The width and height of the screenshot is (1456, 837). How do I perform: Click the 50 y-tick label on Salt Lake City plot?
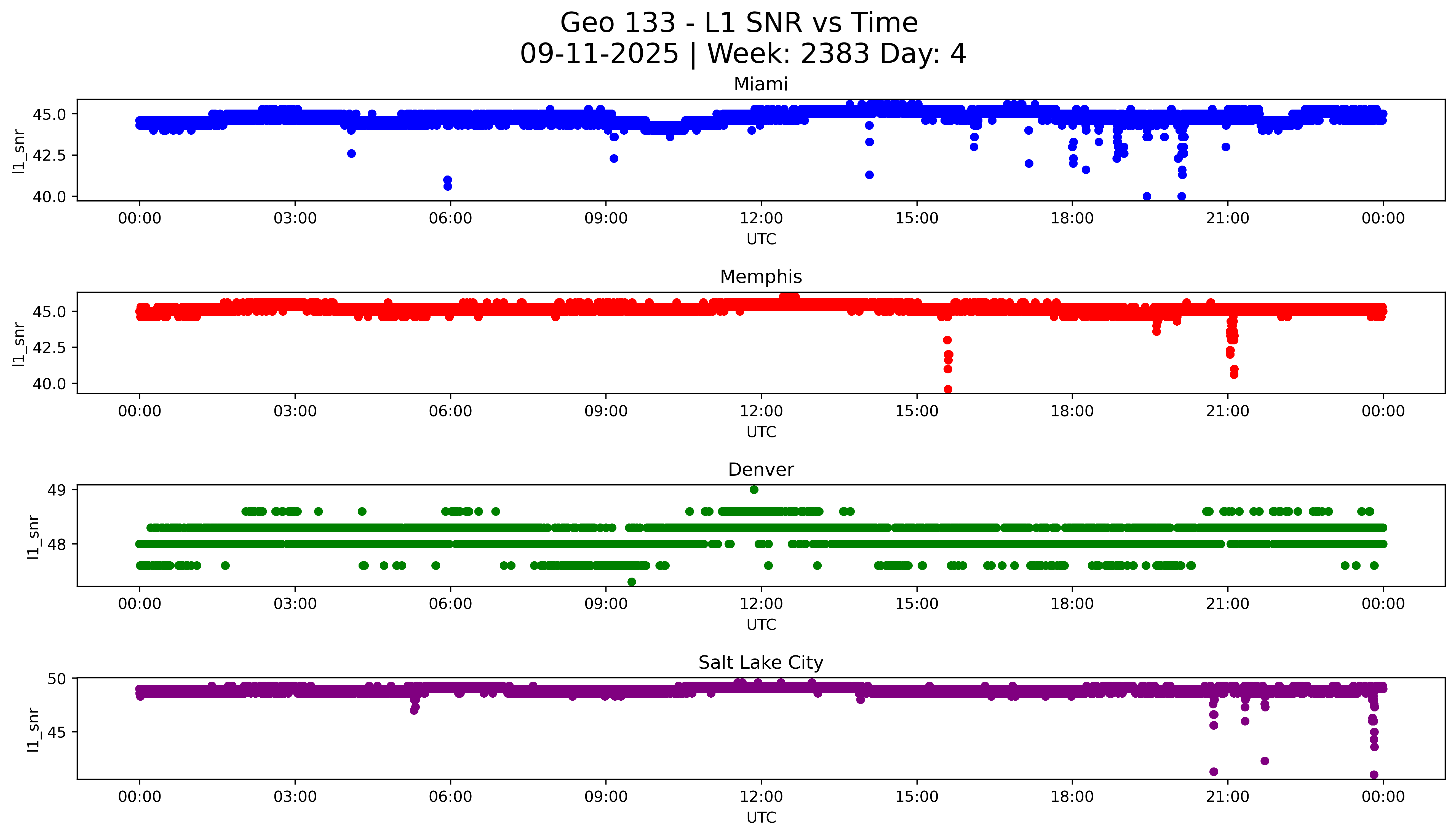[56, 679]
